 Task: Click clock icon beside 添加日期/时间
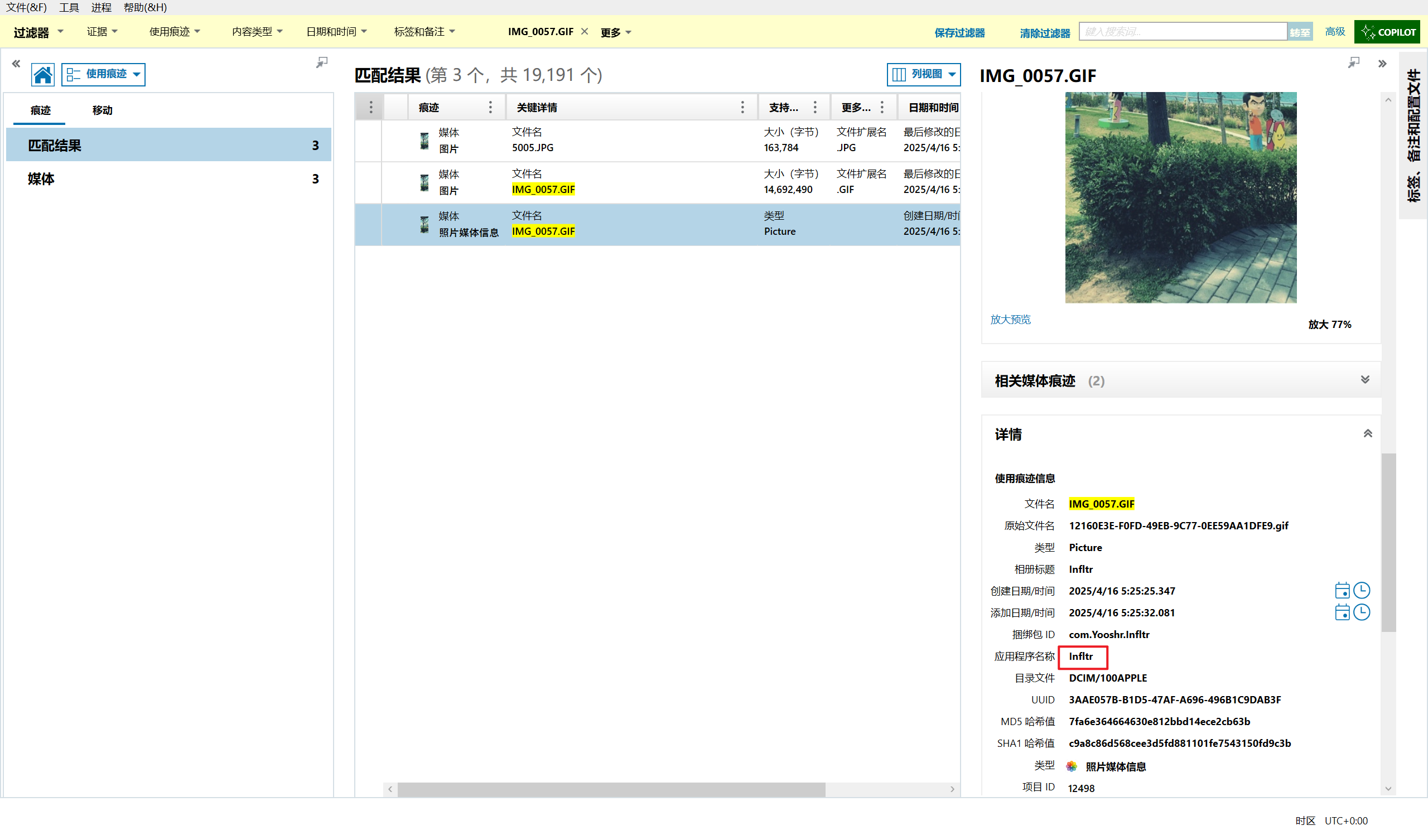point(1362,612)
